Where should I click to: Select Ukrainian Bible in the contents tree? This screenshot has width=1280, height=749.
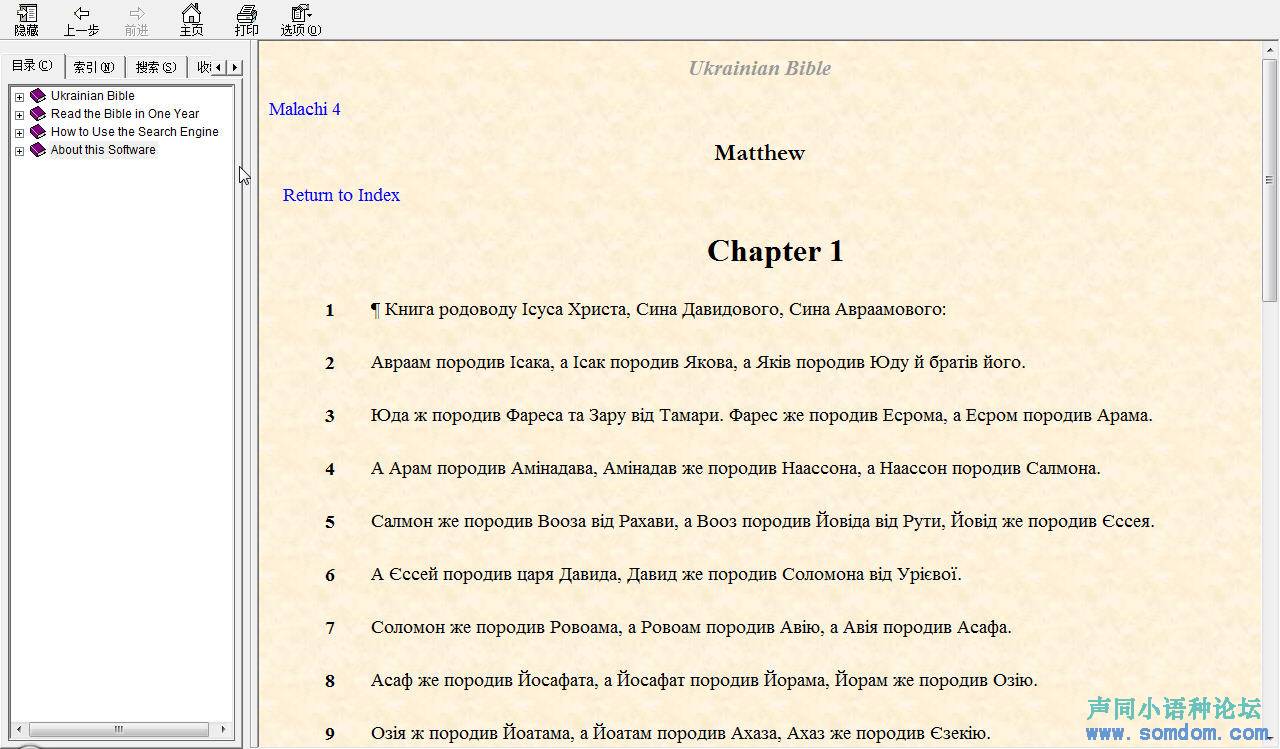[93, 96]
